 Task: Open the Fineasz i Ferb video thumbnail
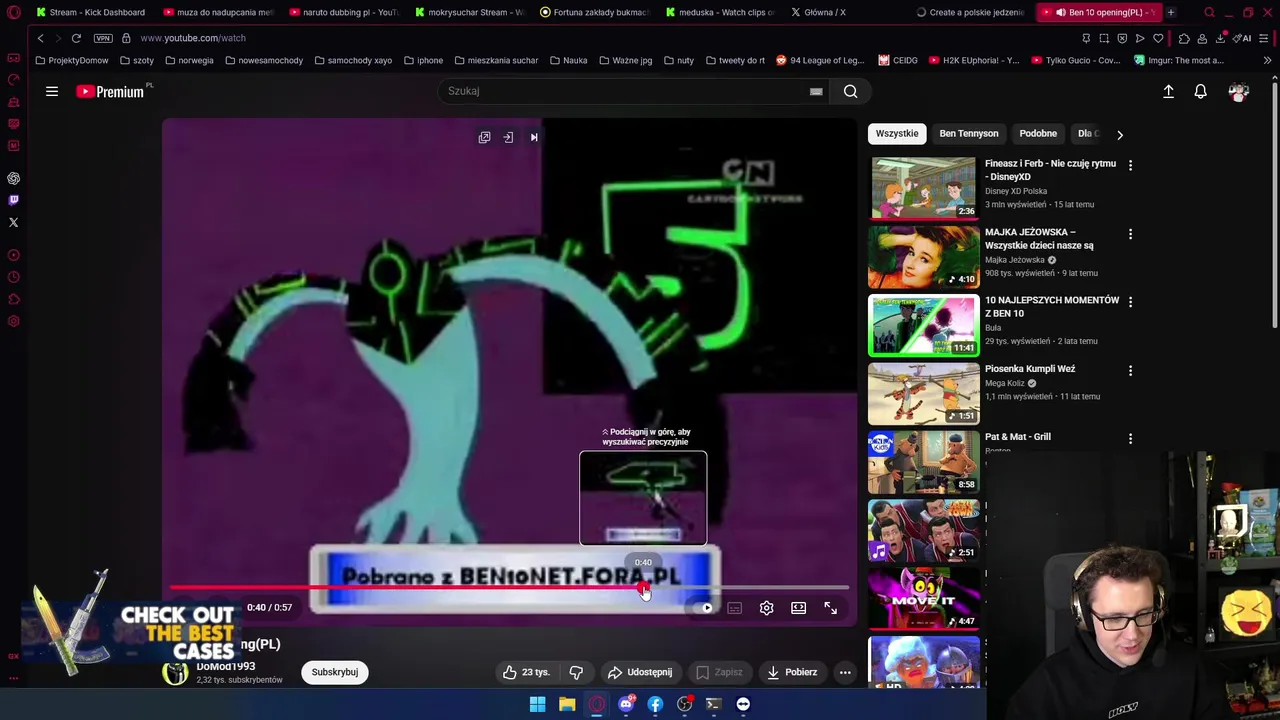(924, 188)
